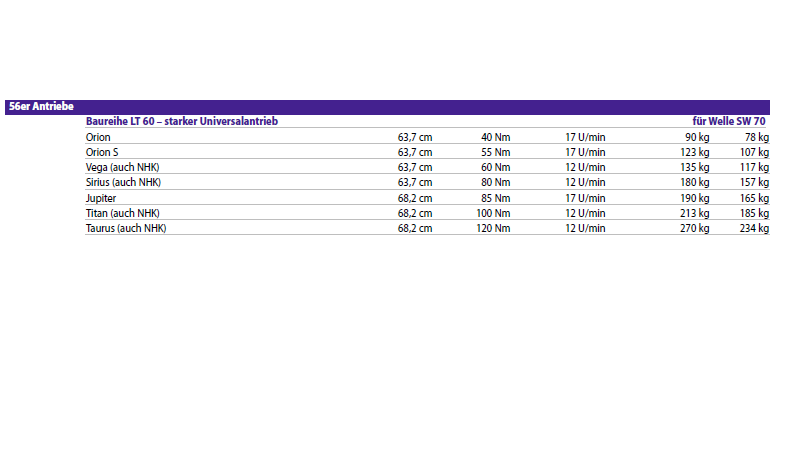
Task: Click '68,2 cm' in the Taurus row
Action: click(x=415, y=228)
